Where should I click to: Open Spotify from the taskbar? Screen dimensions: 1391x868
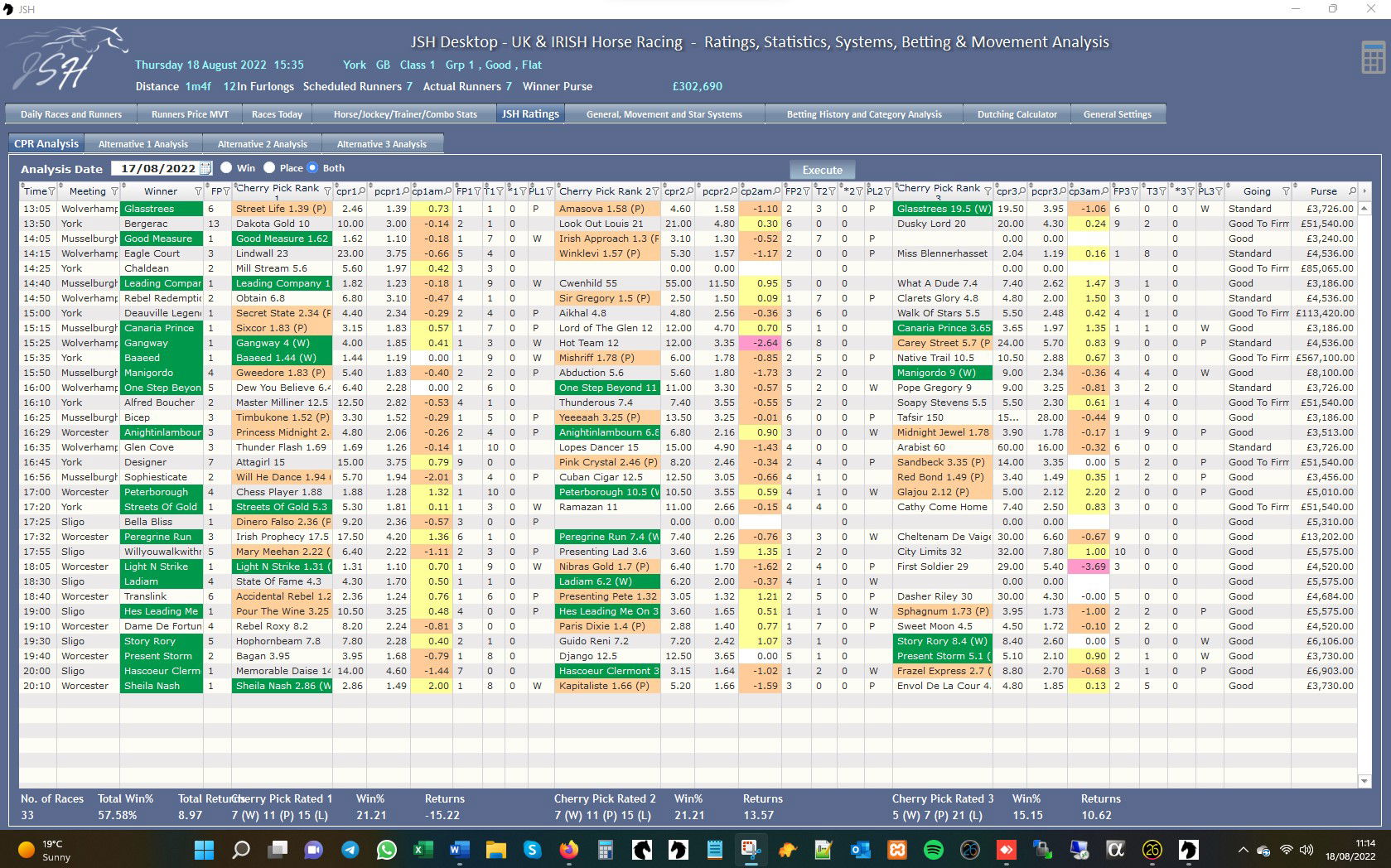pyautogui.click(x=933, y=850)
